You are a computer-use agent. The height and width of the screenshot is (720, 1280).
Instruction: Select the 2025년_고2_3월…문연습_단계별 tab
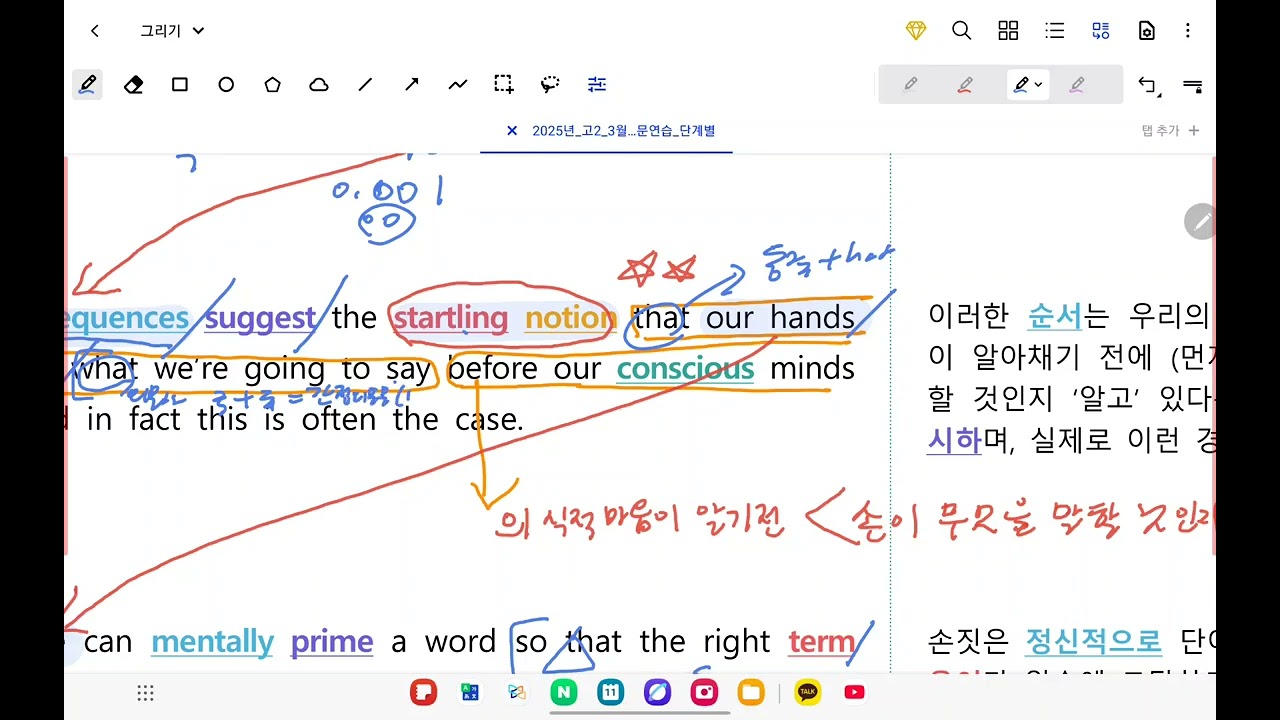point(623,130)
